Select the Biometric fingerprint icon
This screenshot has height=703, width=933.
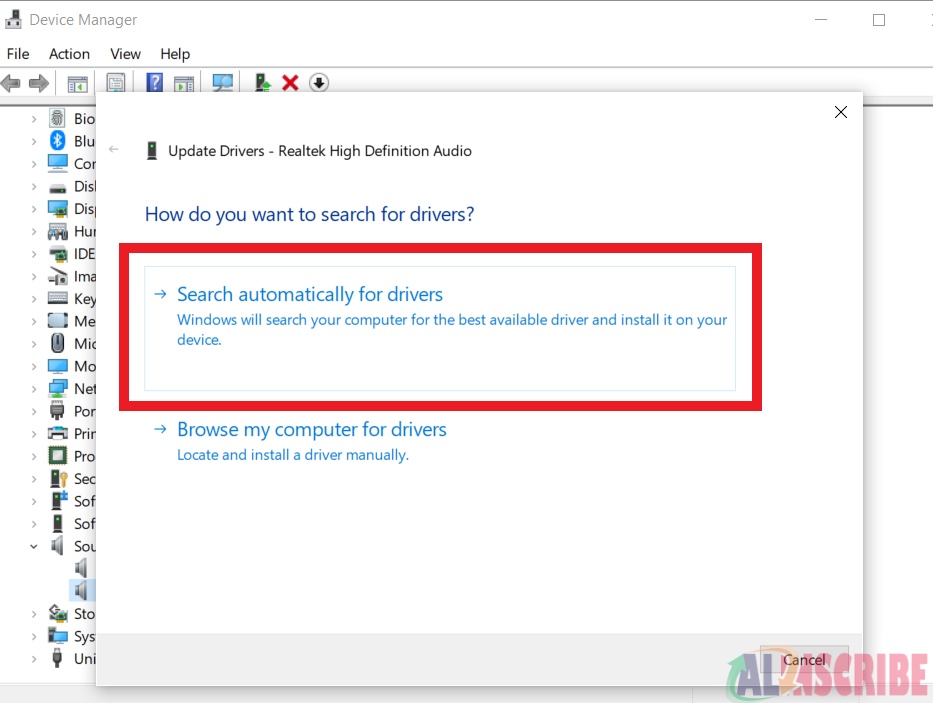57,118
